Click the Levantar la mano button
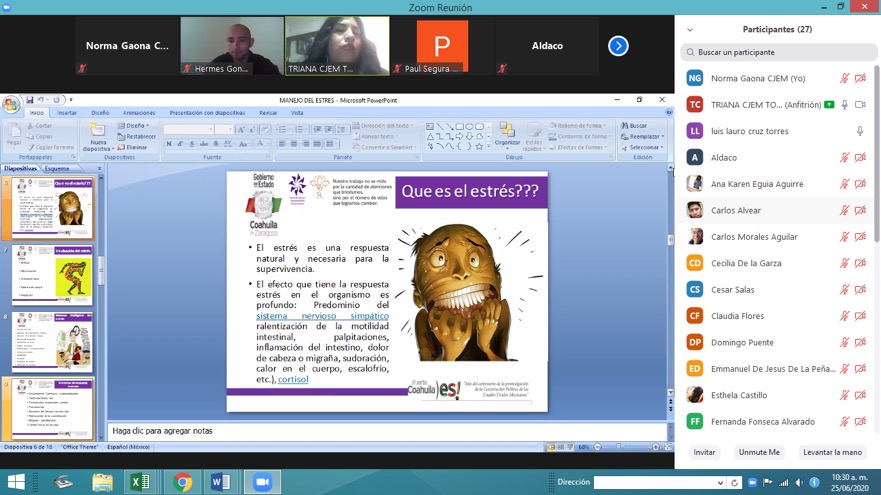This screenshot has width=881, height=495. coord(832,452)
